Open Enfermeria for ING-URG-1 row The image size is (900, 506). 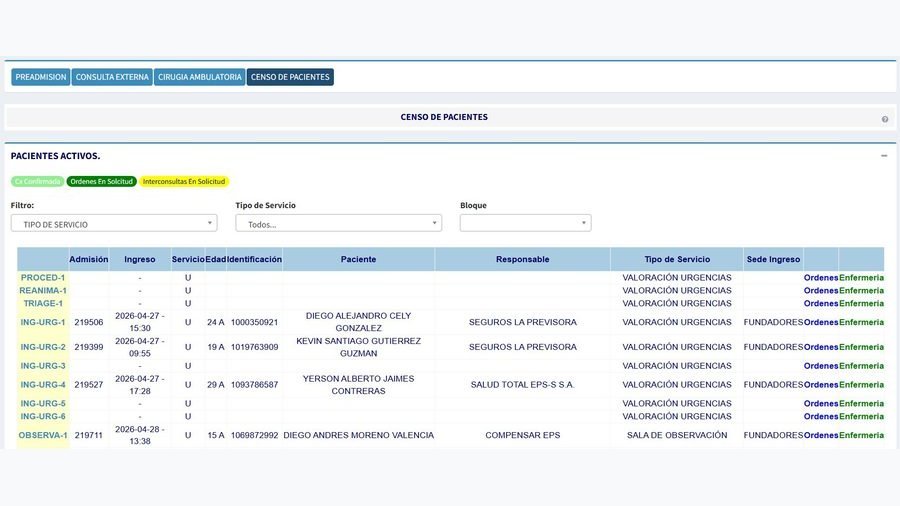click(862, 322)
